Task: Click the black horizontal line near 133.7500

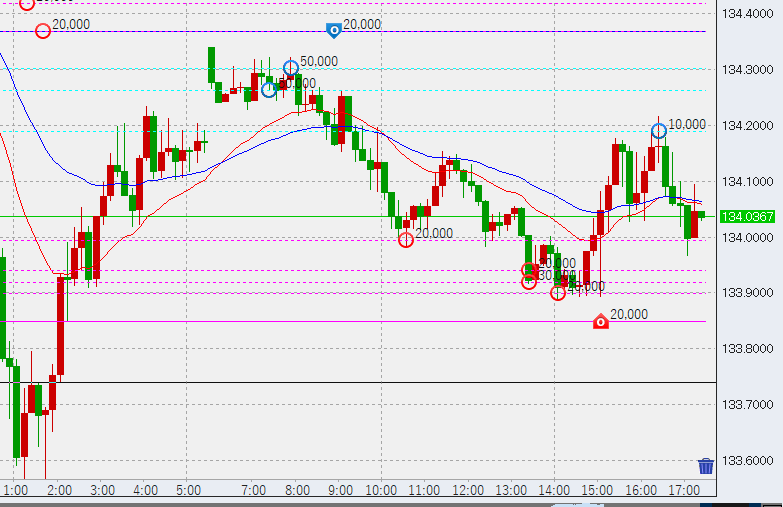Action: click(300, 382)
